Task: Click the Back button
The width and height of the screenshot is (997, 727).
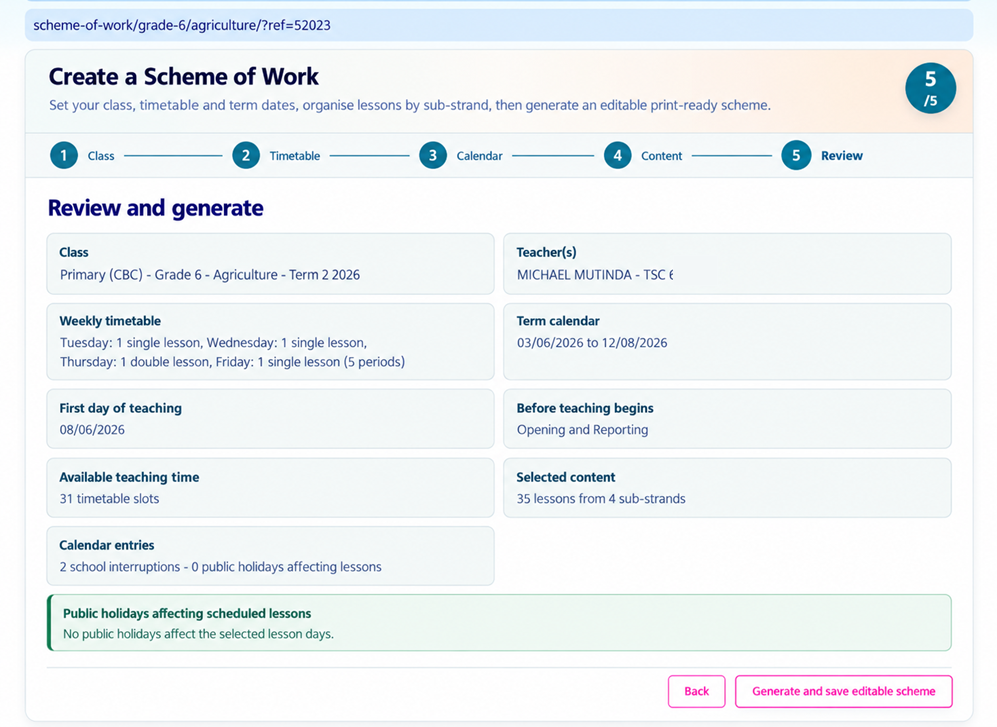Action: pos(696,691)
